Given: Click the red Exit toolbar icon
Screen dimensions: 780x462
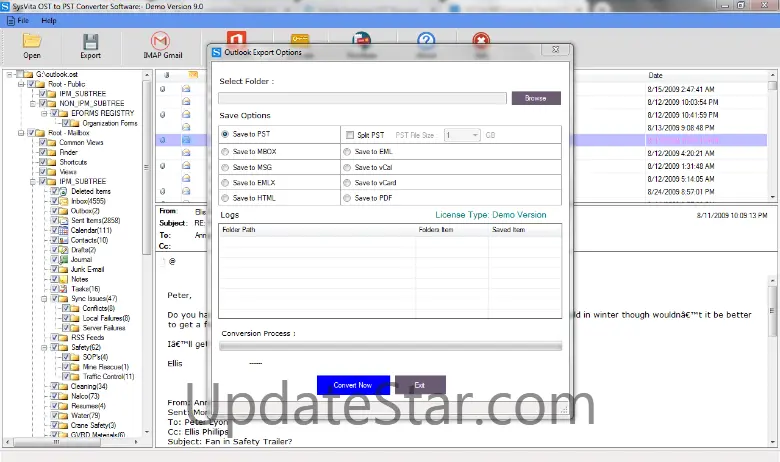Looking at the screenshot, I should [x=481, y=38].
